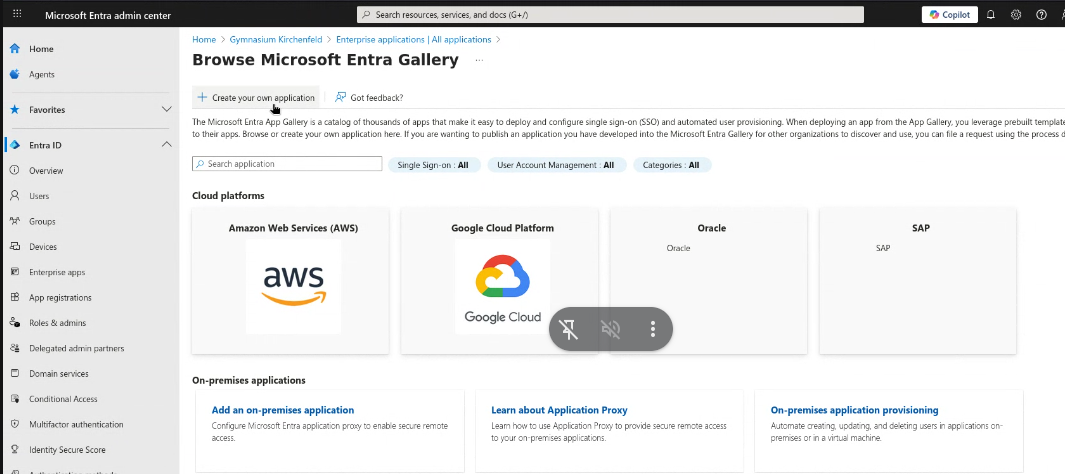Screen dimensions: 1065x474
Task: Click the Search application field
Action: 287,164
